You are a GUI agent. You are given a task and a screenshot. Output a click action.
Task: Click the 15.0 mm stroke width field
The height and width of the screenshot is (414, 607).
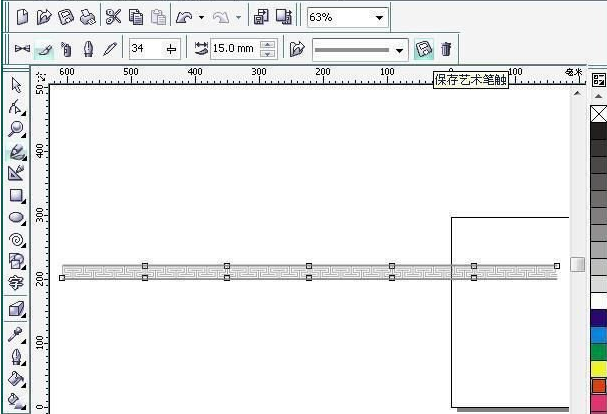(x=235, y=49)
